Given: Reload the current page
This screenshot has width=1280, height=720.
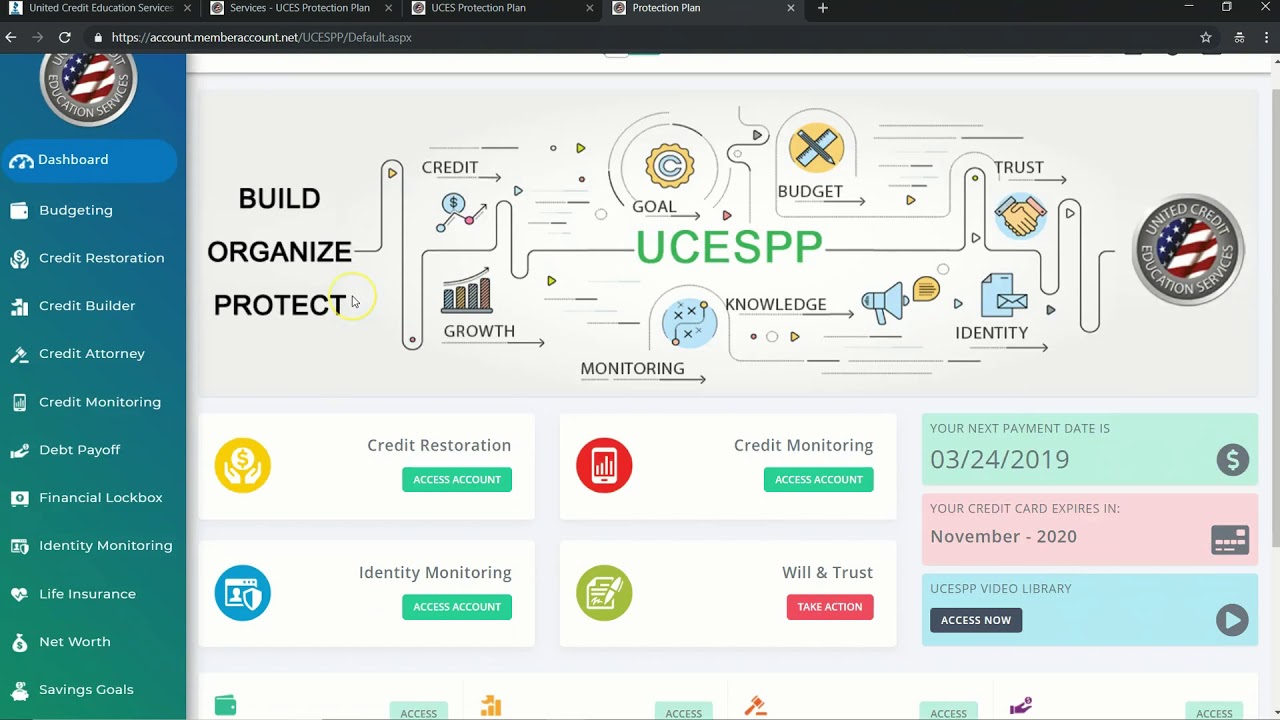Looking at the screenshot, I should [65, 37].
